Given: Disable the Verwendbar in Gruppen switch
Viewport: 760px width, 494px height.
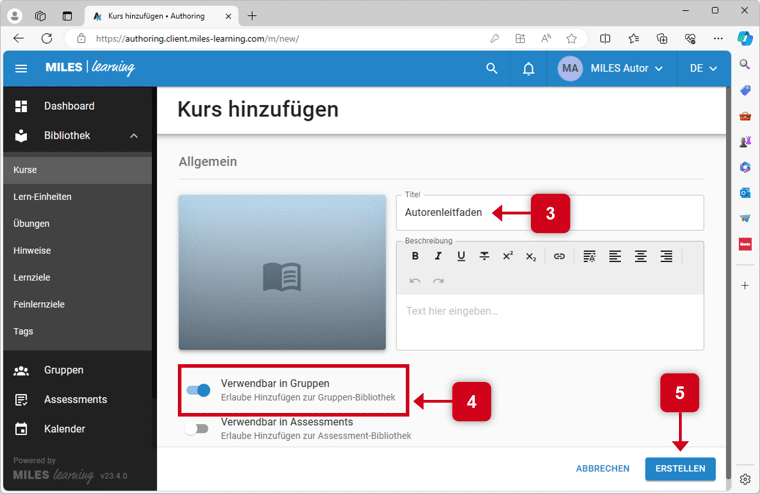Looking at the screenshot, I should click(198, 390).
